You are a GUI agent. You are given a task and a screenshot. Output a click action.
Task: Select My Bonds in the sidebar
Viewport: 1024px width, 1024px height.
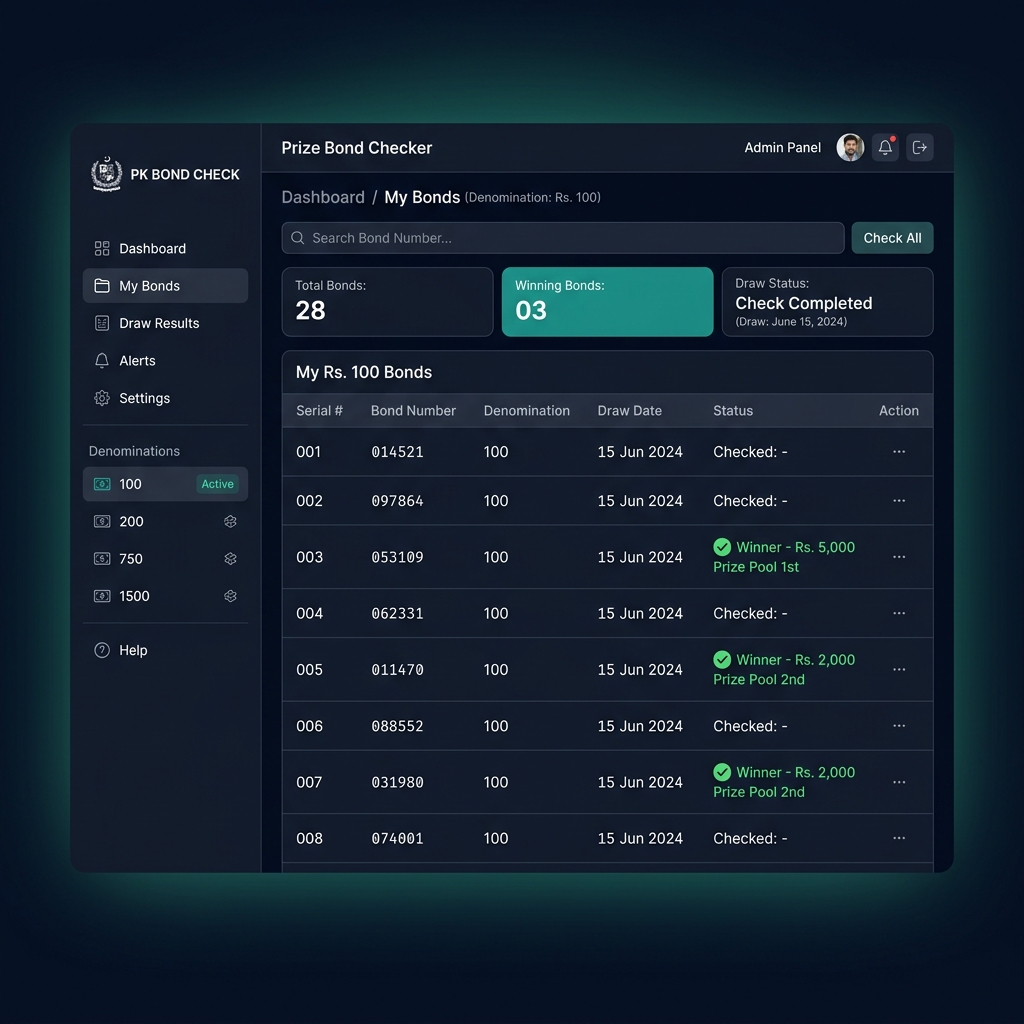(x=165, y=286)
